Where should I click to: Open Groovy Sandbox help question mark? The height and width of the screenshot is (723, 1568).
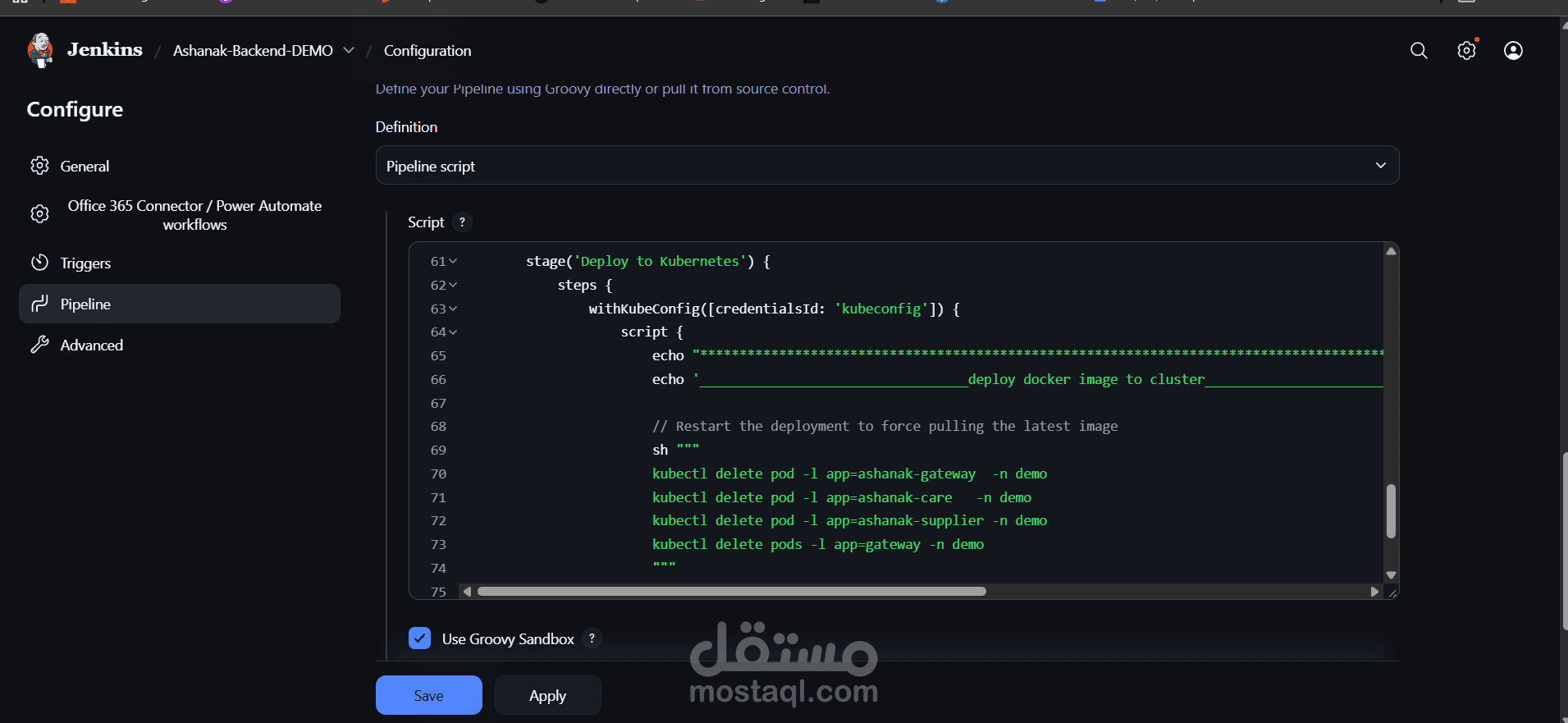(592, 638)
